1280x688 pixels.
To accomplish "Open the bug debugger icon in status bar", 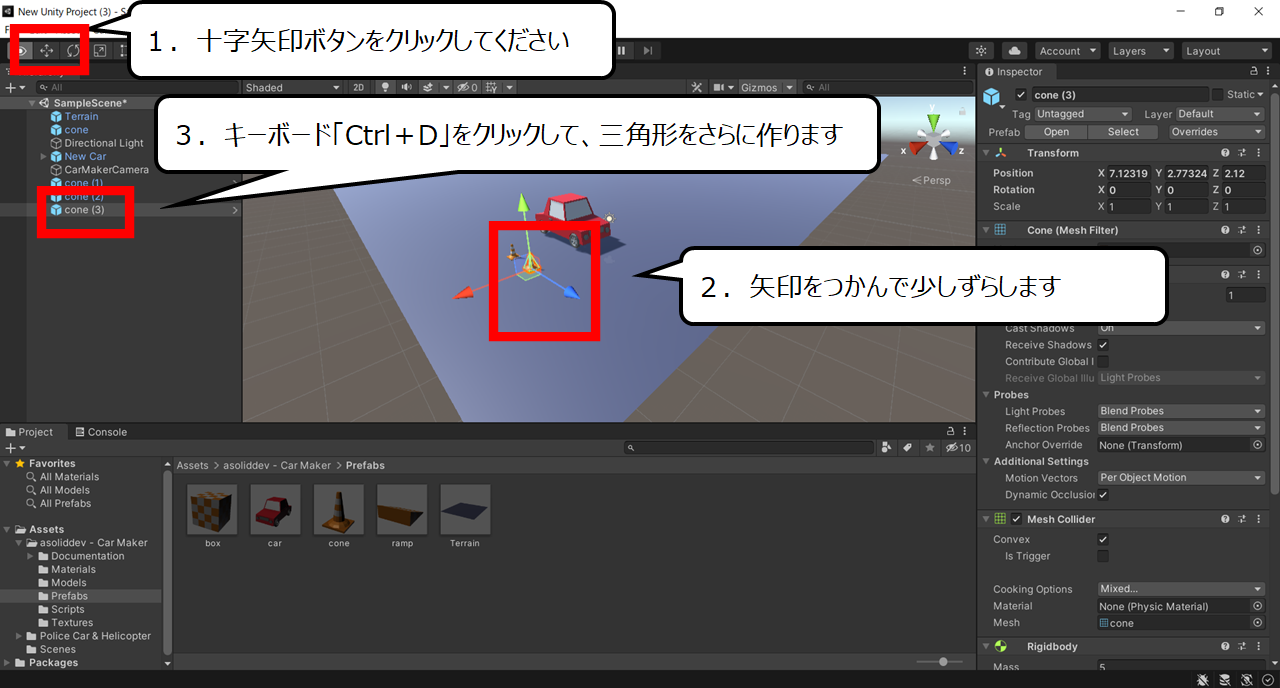I will click(1202, 679).
